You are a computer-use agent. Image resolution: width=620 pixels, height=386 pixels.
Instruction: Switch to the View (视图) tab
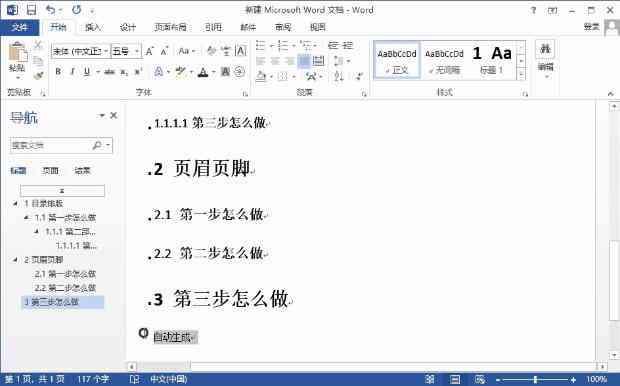click(318, 27)
